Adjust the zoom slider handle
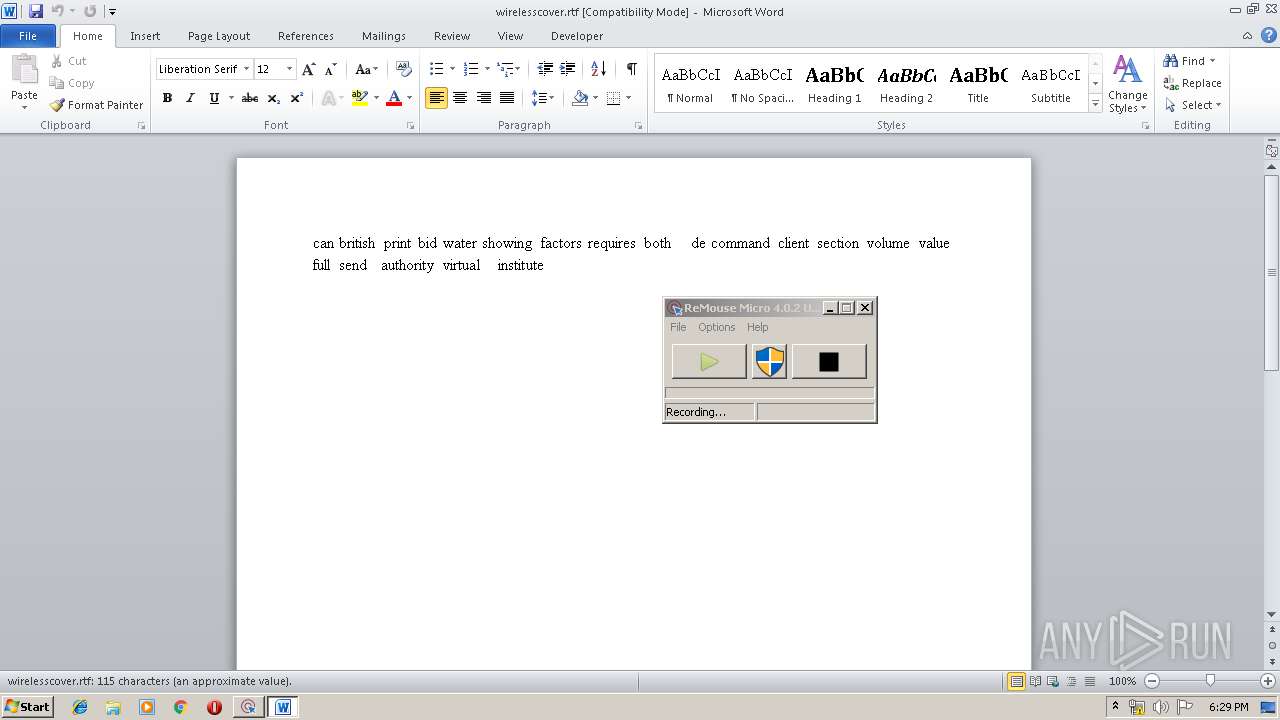This screenshot has height=720, width=1280. (x=1210, y=681)
